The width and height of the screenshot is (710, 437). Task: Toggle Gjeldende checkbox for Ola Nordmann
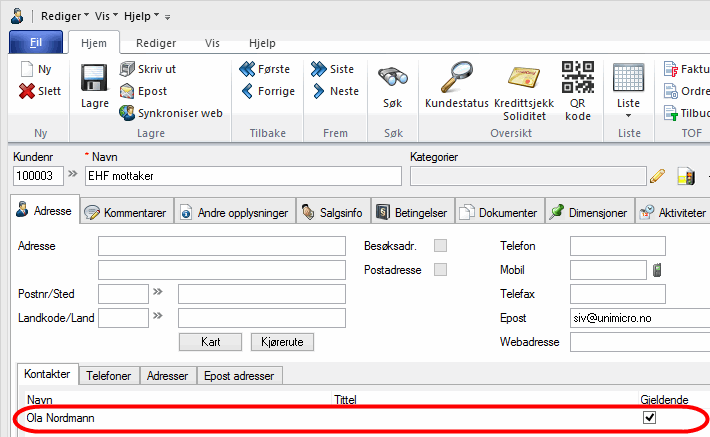[x=649, y=417]
